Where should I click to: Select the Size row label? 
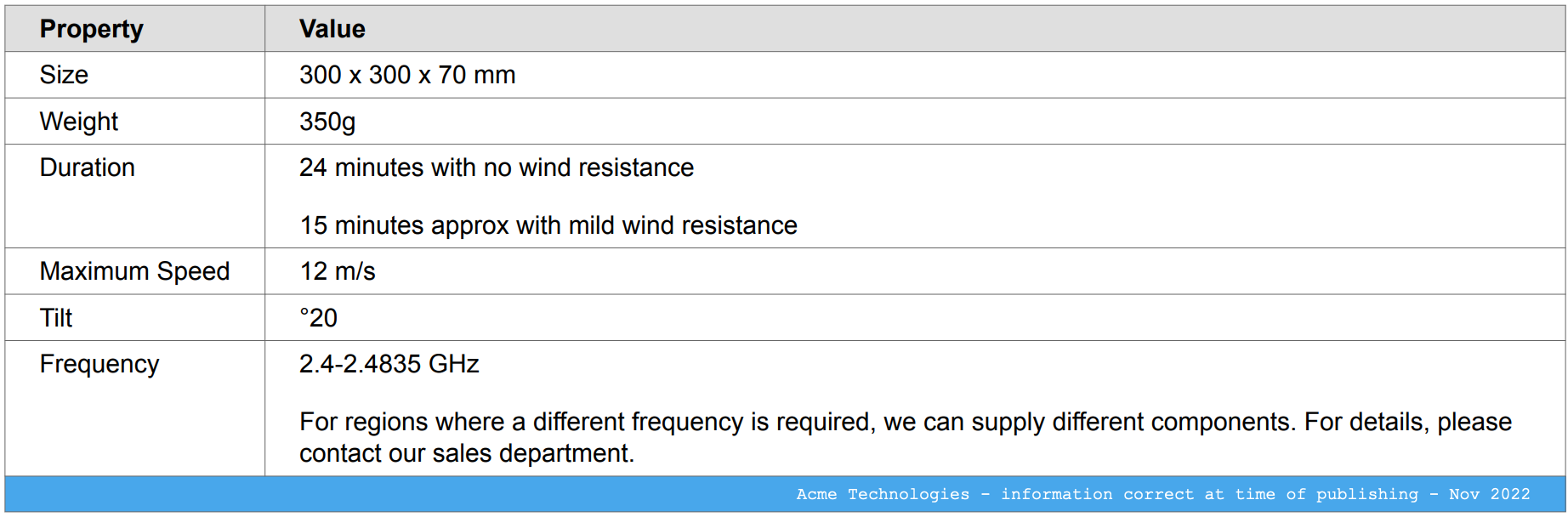64,75
